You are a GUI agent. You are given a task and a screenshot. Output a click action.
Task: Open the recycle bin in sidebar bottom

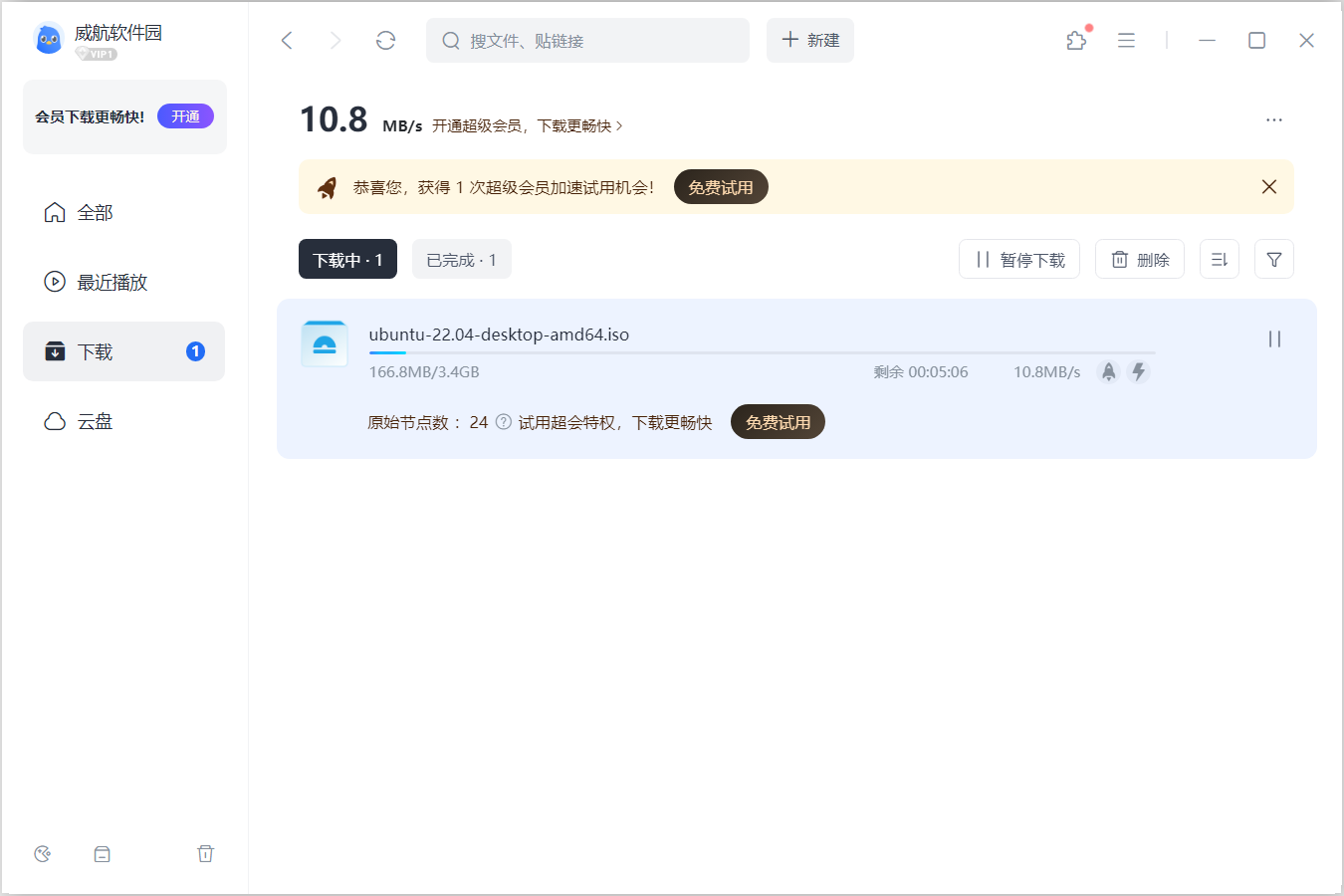205,853
